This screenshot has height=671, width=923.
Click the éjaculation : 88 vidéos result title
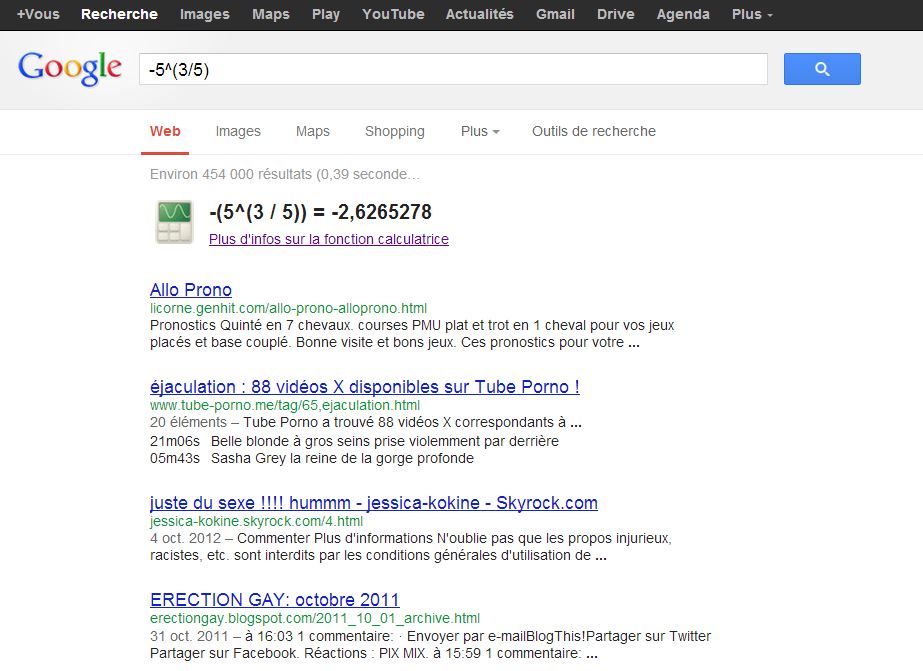point(364,387)
